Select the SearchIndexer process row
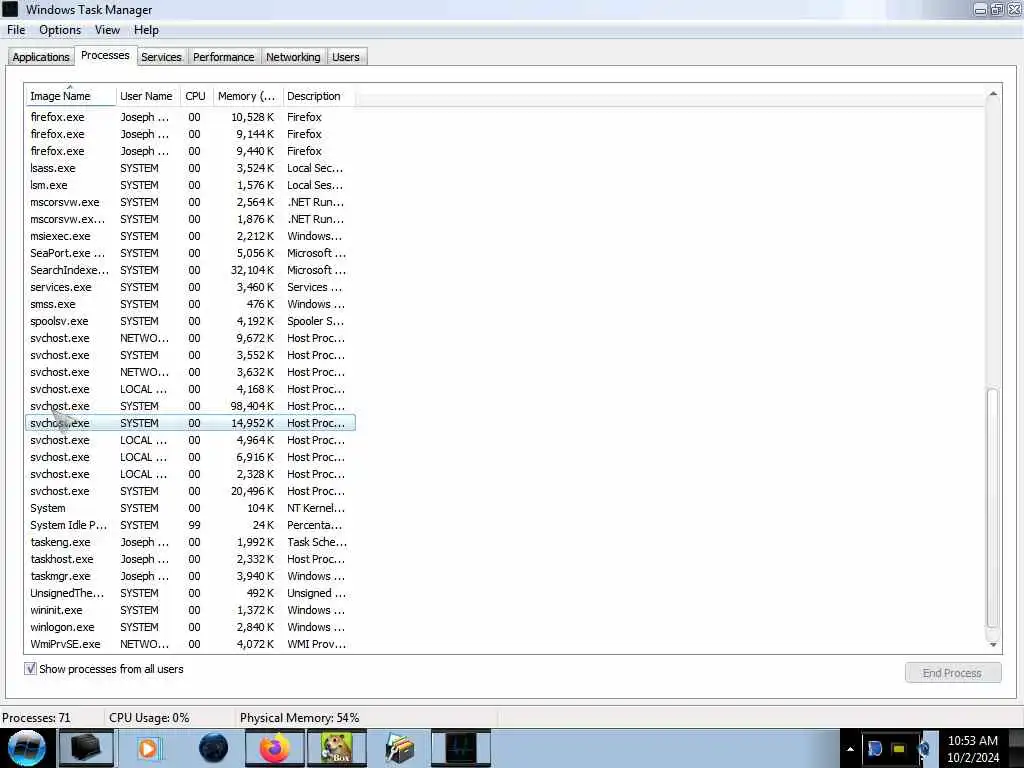The height and width of the screenshot is (768, 1024). pyautogui.click(x=190, y=270)
